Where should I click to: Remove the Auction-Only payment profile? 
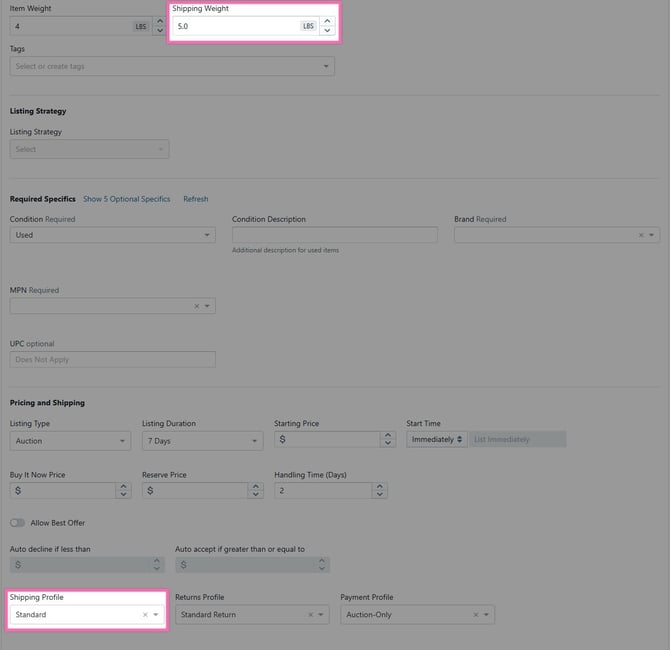tap(475, 615)
